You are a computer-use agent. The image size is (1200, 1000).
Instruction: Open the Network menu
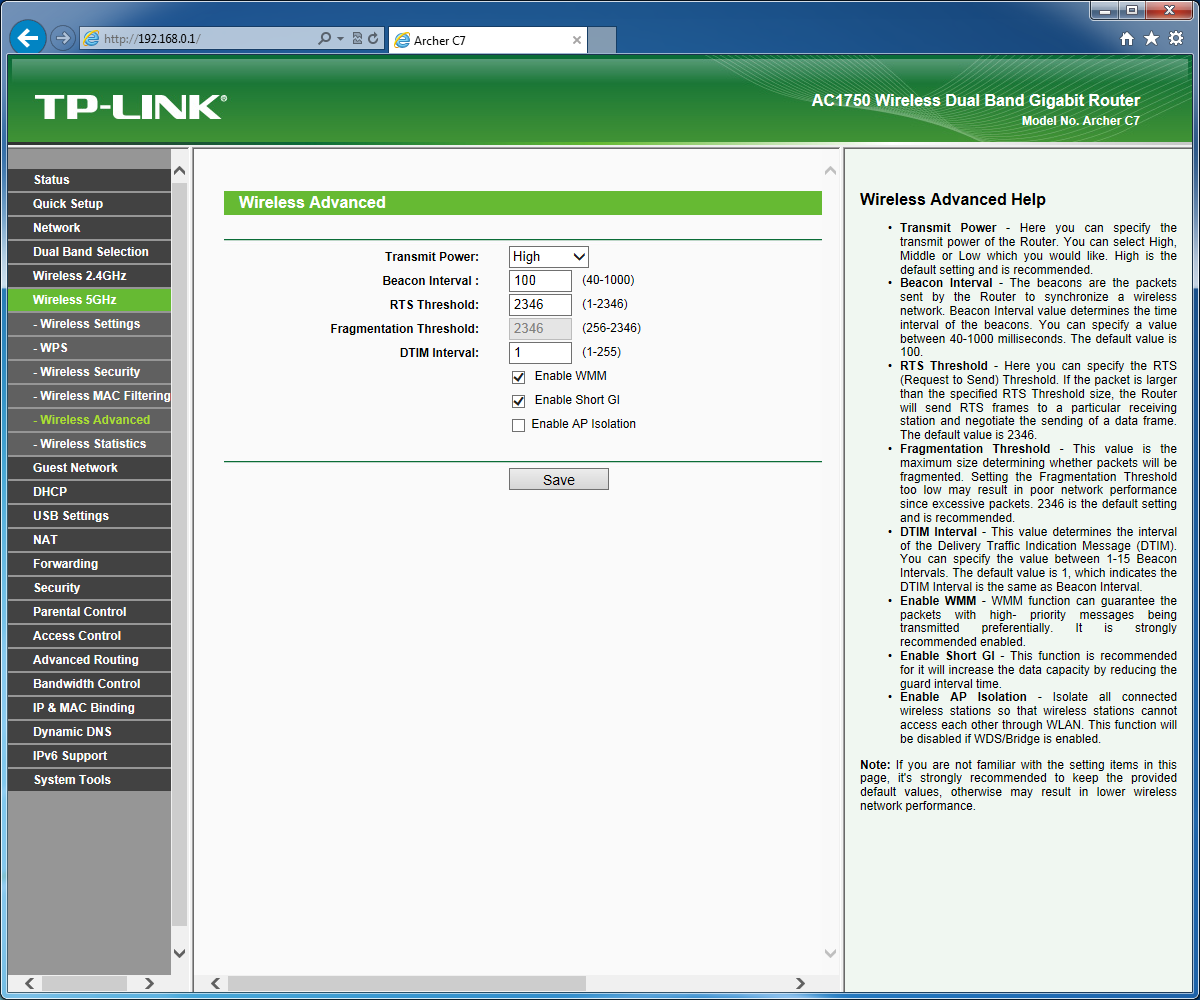pos(89,228)
